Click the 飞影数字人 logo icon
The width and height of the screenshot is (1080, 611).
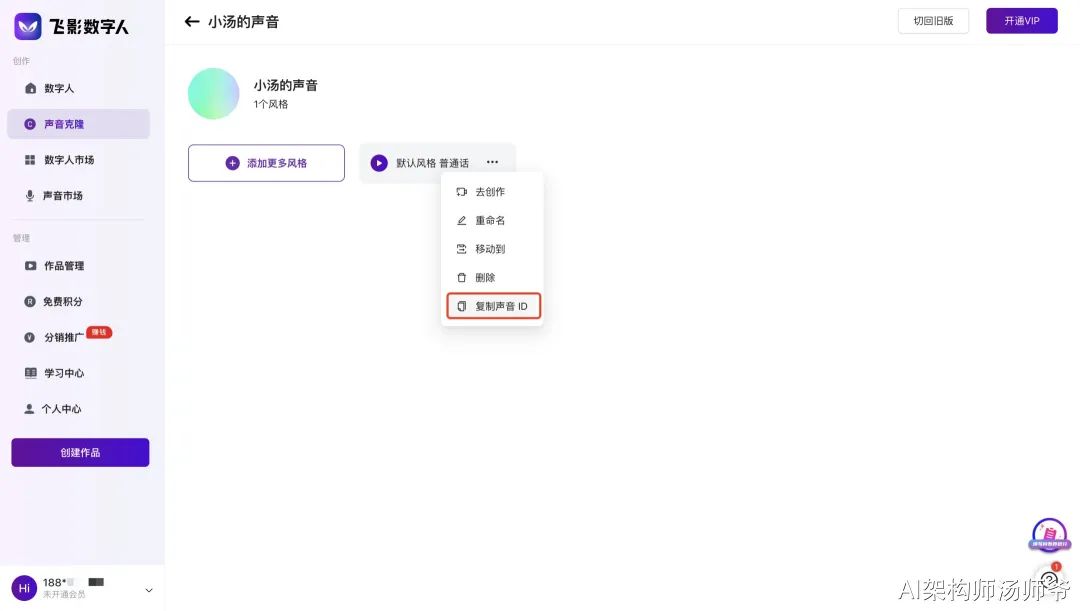28,26
